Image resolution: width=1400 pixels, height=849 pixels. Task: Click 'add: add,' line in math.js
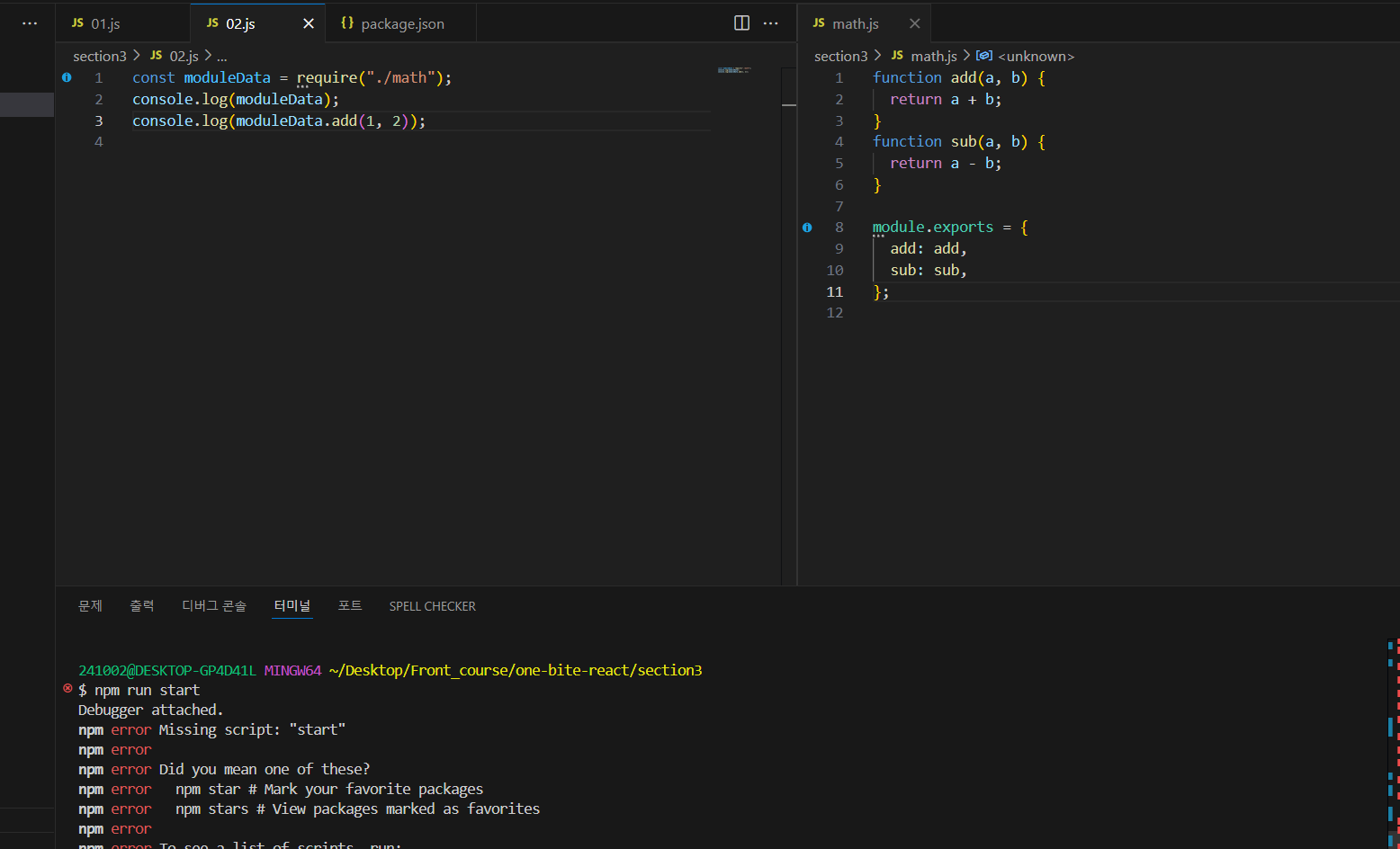point(929,249)
